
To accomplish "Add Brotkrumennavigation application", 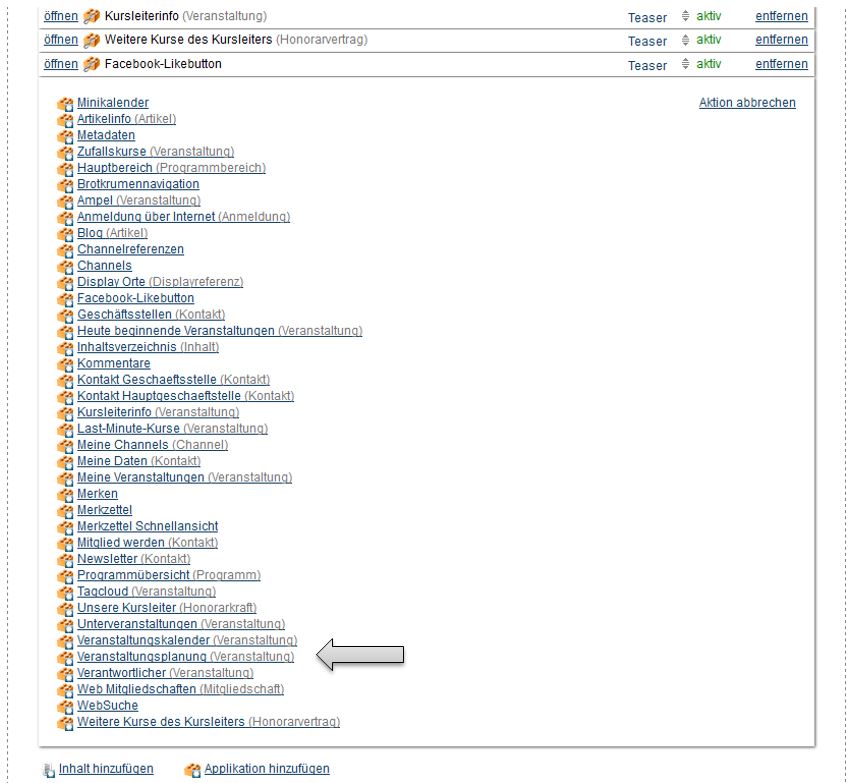I will tap(138, 184).
